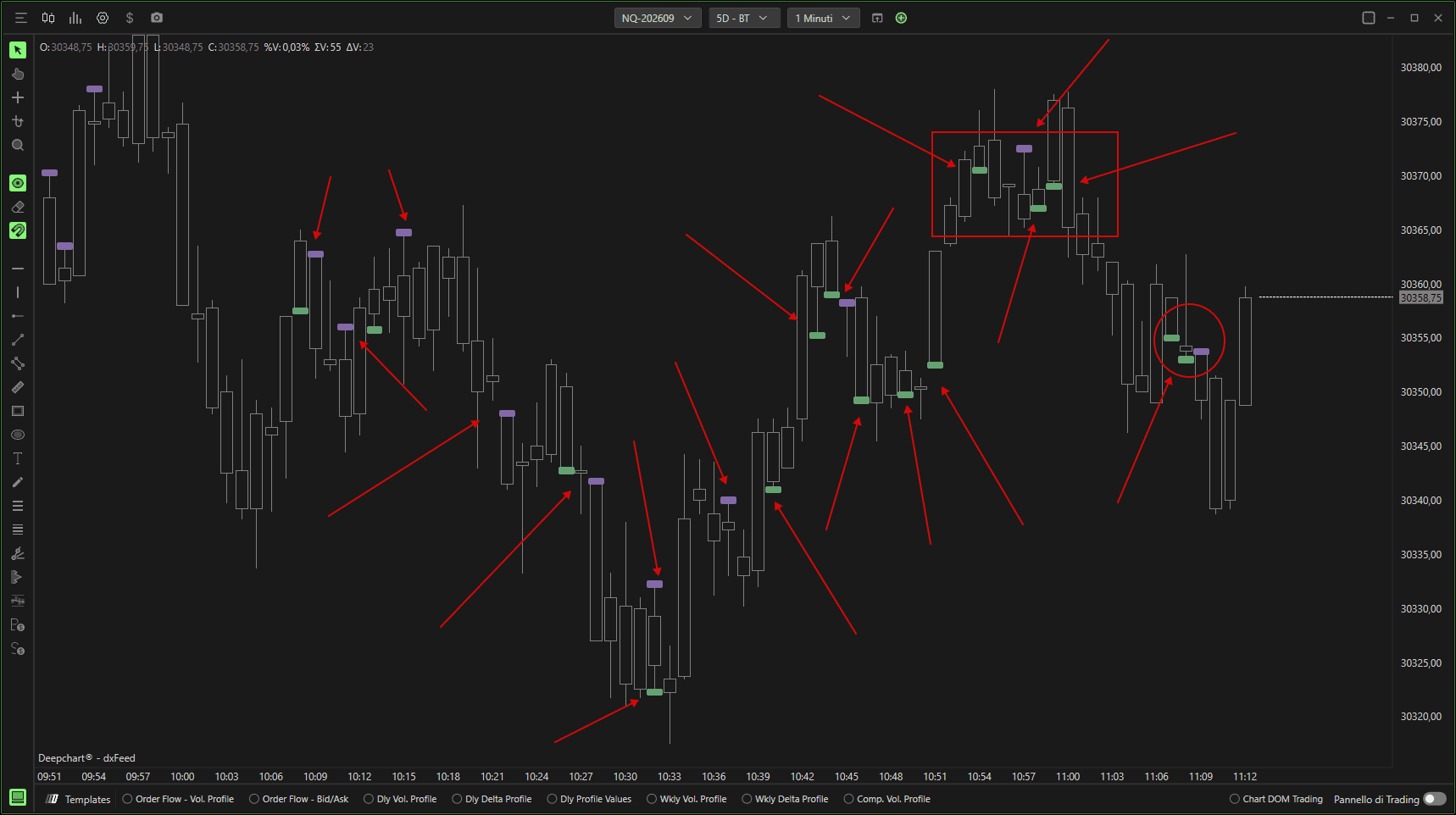
Task: Select the multi-point polyline tool
Action: tap(18, 363)
